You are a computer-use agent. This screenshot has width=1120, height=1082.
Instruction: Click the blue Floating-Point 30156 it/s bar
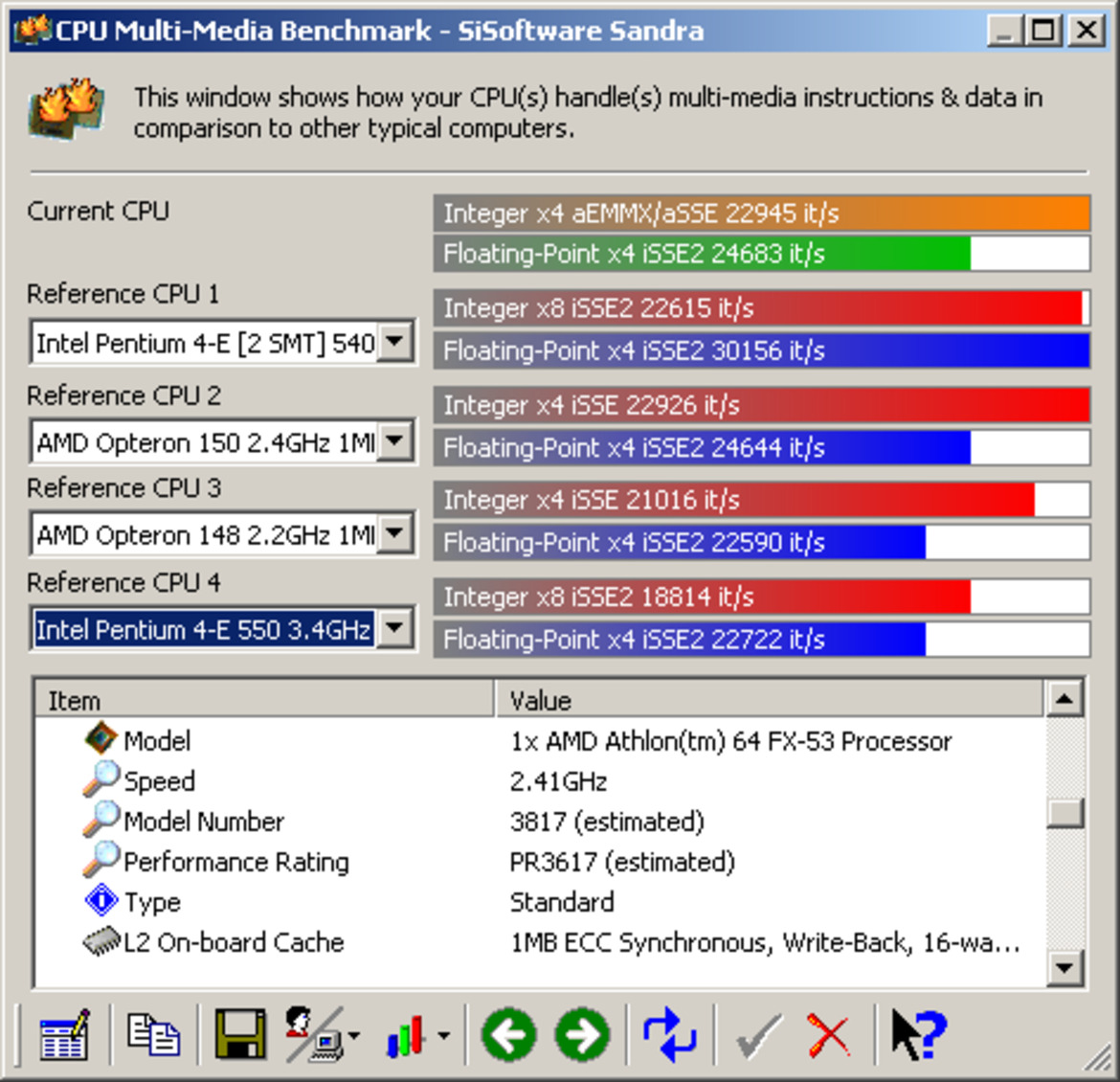pyautogui.click(x=761, y=350)
